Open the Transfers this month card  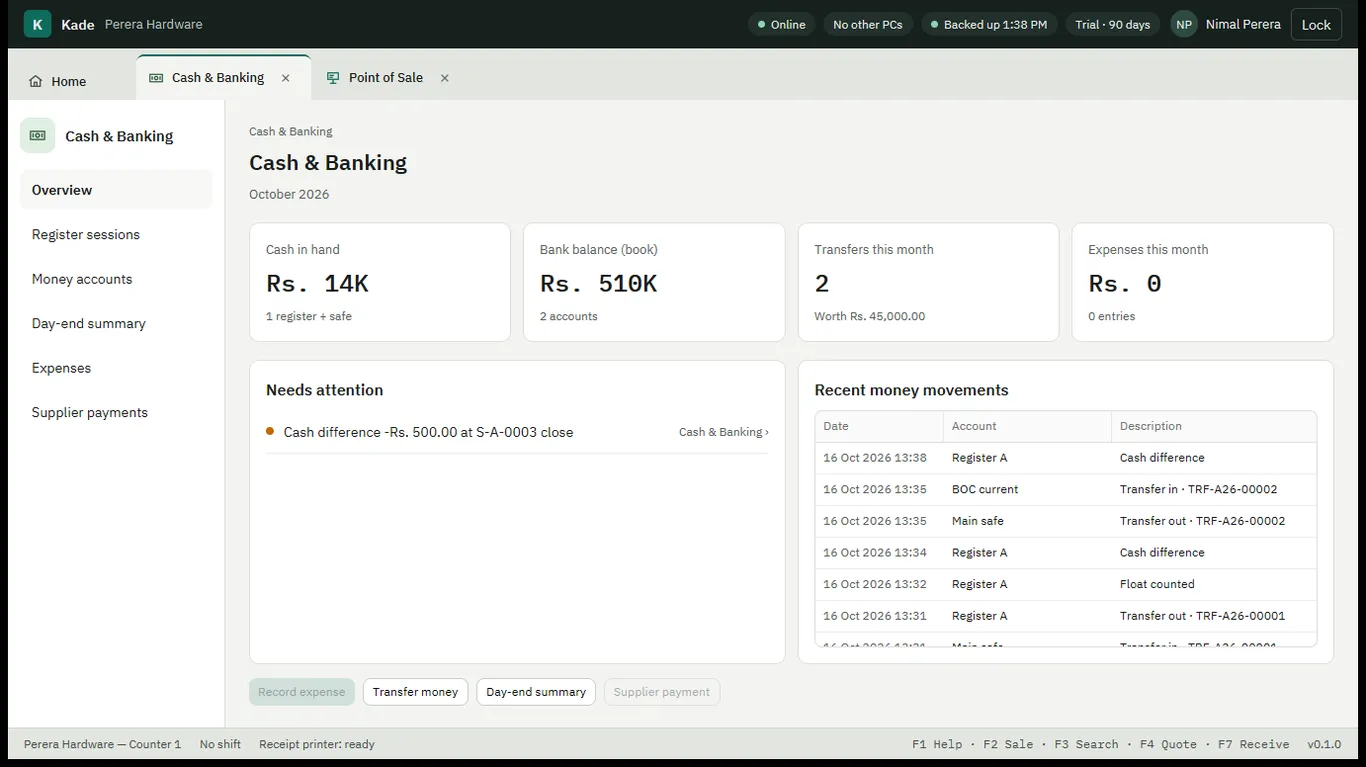point(928,282)
